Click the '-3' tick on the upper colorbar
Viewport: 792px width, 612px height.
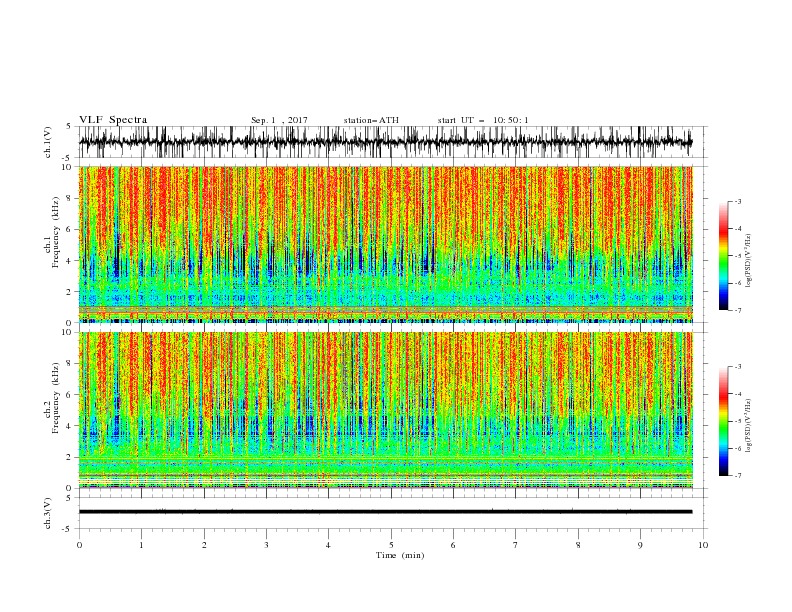tap(737, 201)
